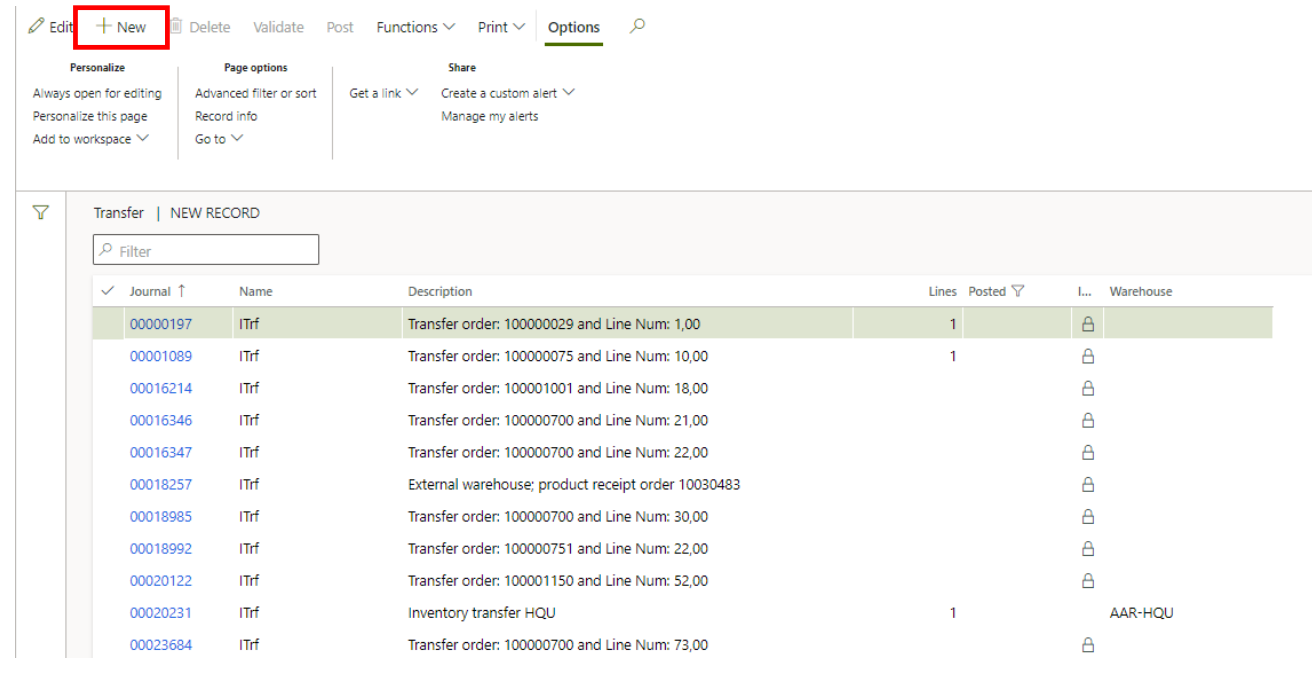The image size is (1312, 677).
Task: Click the Edit pencil button
Action: coord(52,27)
